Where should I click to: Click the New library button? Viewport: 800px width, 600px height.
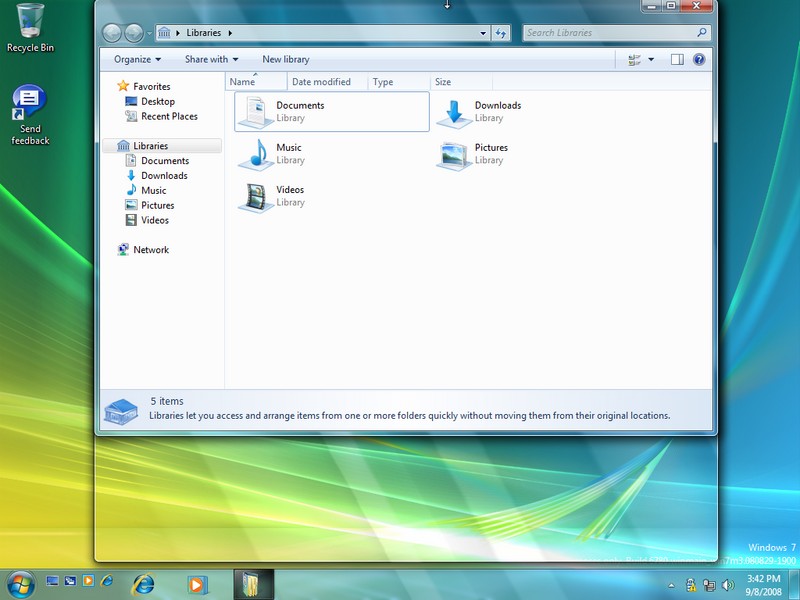pyautogui.click(x=286, y=59)
